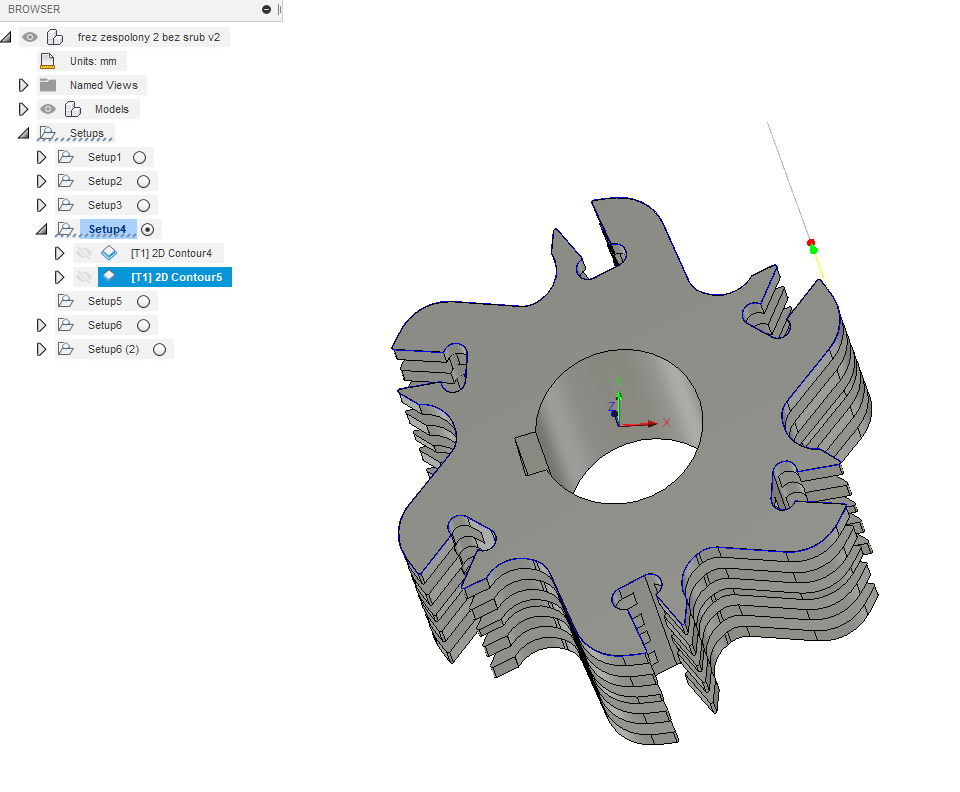Click the Setup6 folder icon
Screen dimensions: 960x792
click(x=66, y=324)
